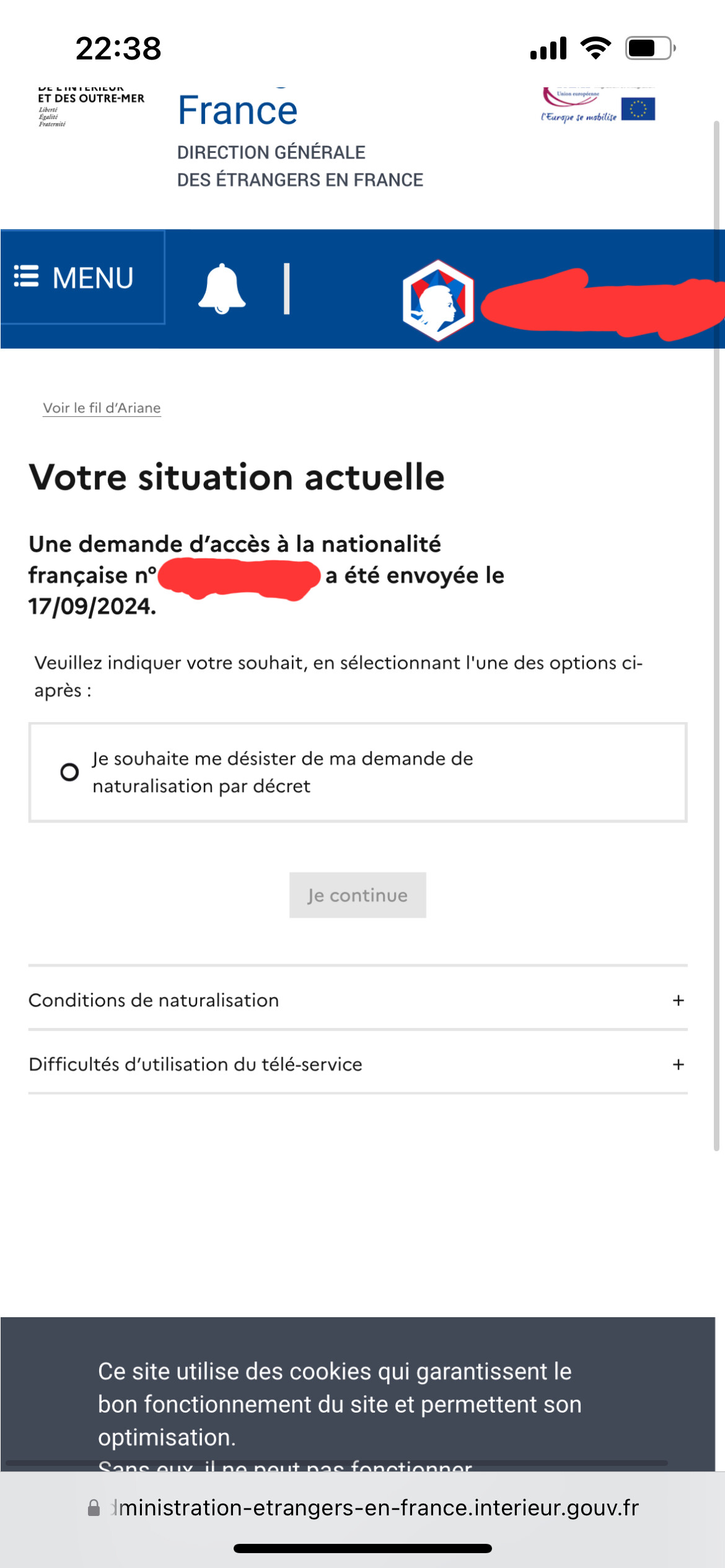Tap the European Union flag logo
This screenshot has width=725, height=1568.
638,109
